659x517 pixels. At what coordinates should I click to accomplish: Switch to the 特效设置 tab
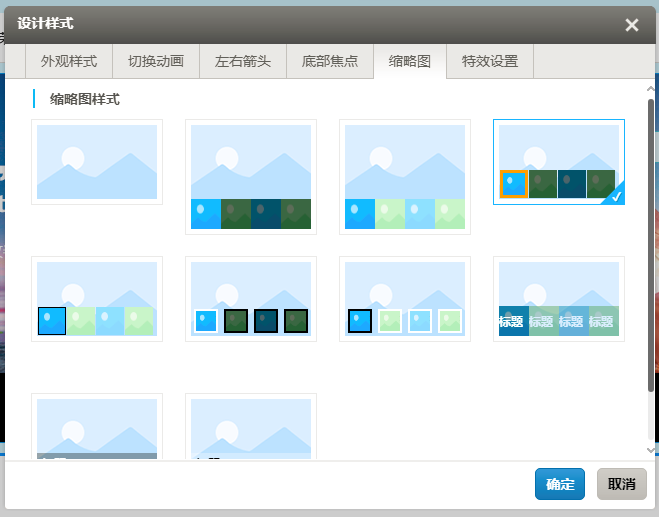490,61
